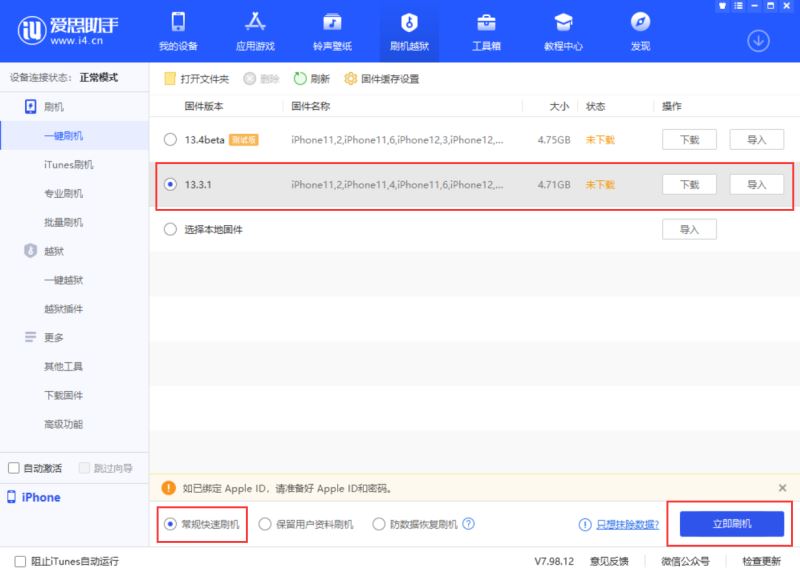The height and width of the screenshot is (573, 800).
Task: Open the 我的设备 device icon
Action: pyautogui.click(x=178, y=22)
